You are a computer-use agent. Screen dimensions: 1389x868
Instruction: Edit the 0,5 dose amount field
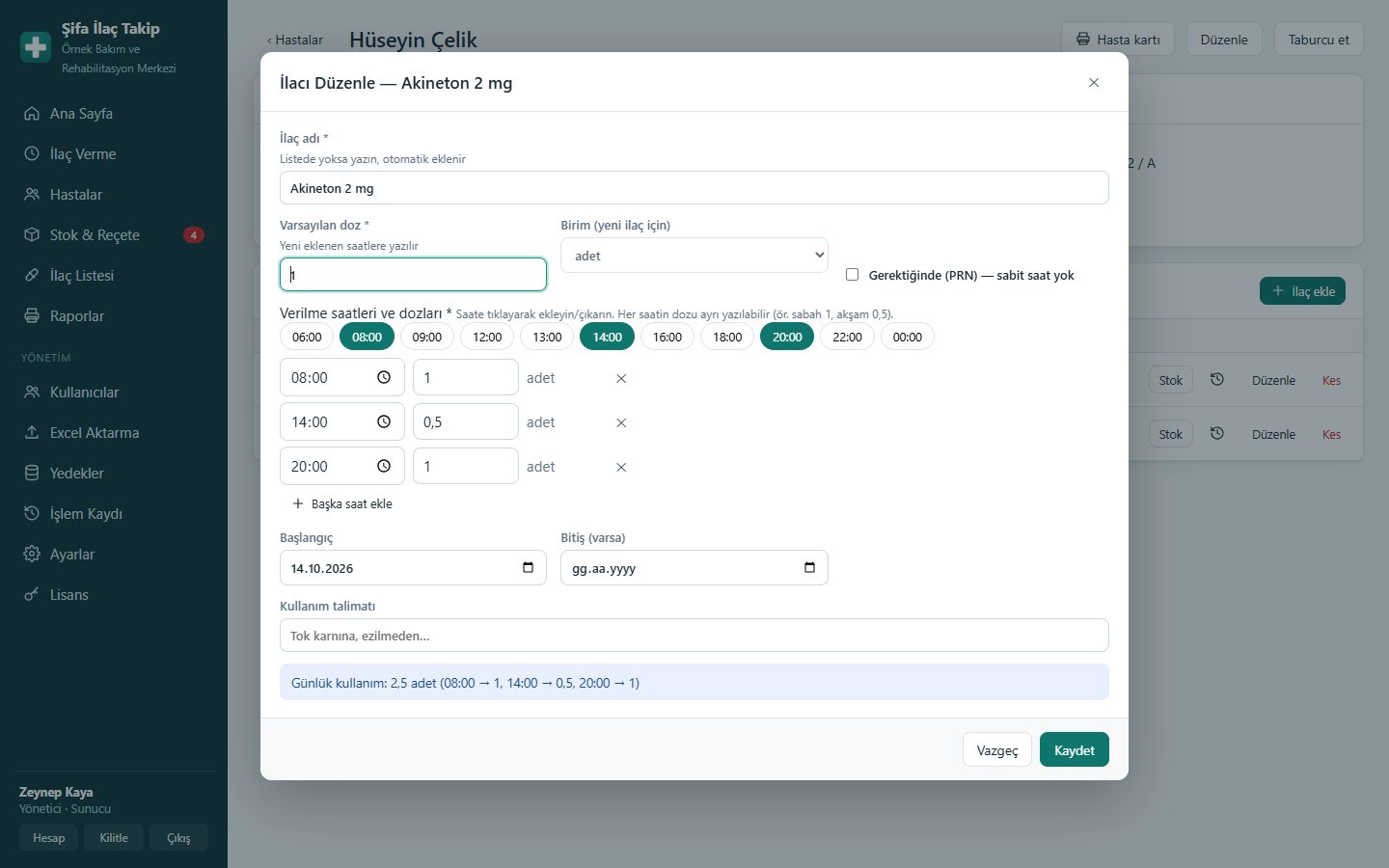pos(466,421)
